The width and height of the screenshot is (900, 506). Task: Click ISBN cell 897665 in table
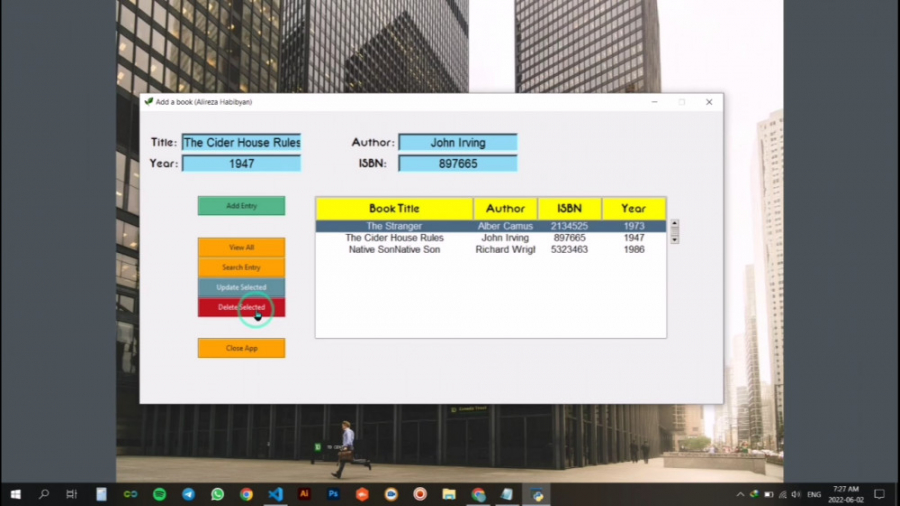(x=569, y=238)
